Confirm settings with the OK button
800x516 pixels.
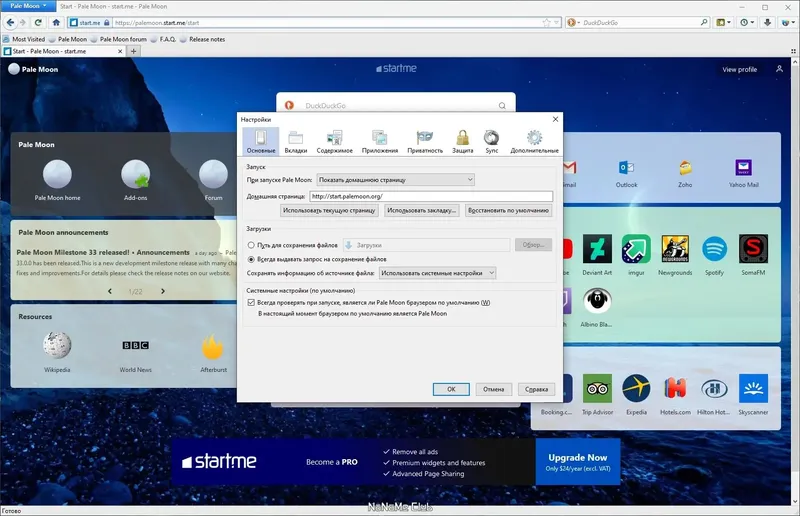click(451, 389)
